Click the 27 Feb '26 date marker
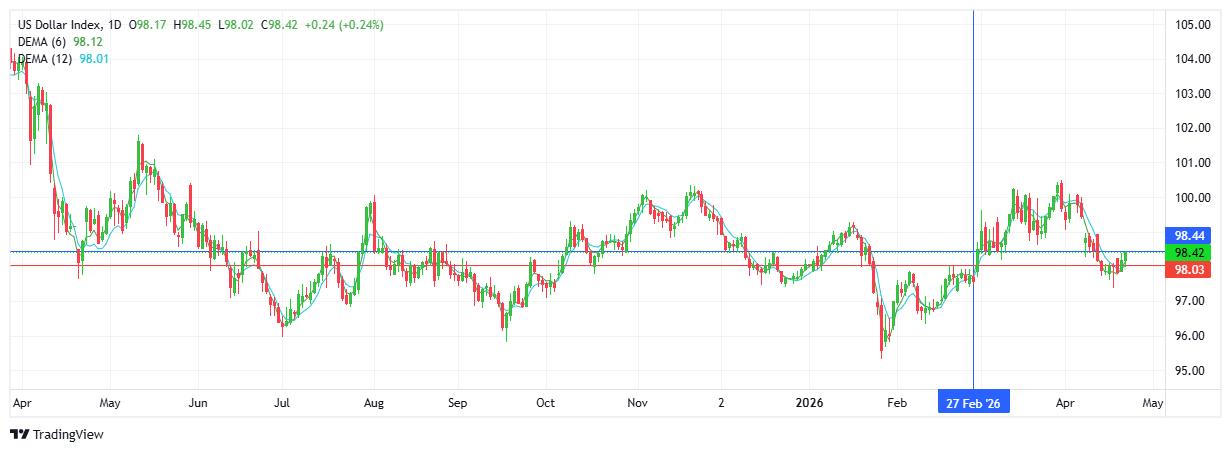 coord(973,404)
